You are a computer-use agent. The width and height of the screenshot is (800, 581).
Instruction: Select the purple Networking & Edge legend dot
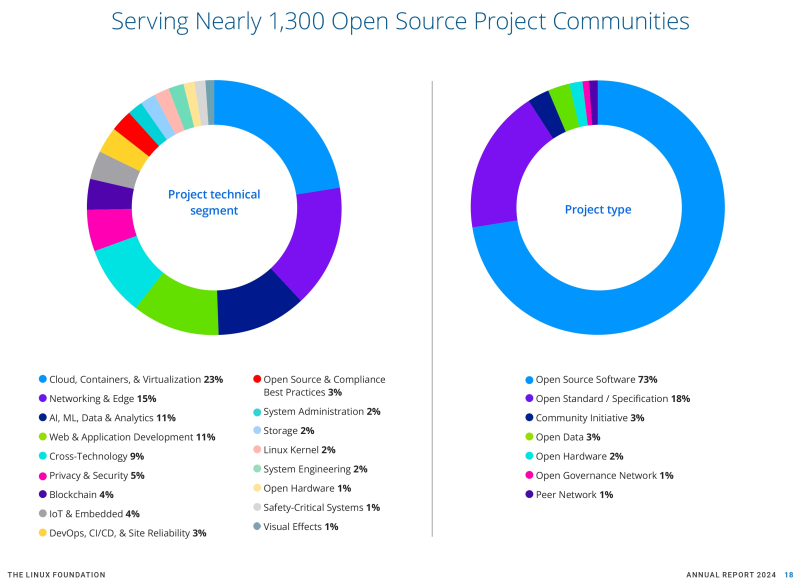point(42,399)
